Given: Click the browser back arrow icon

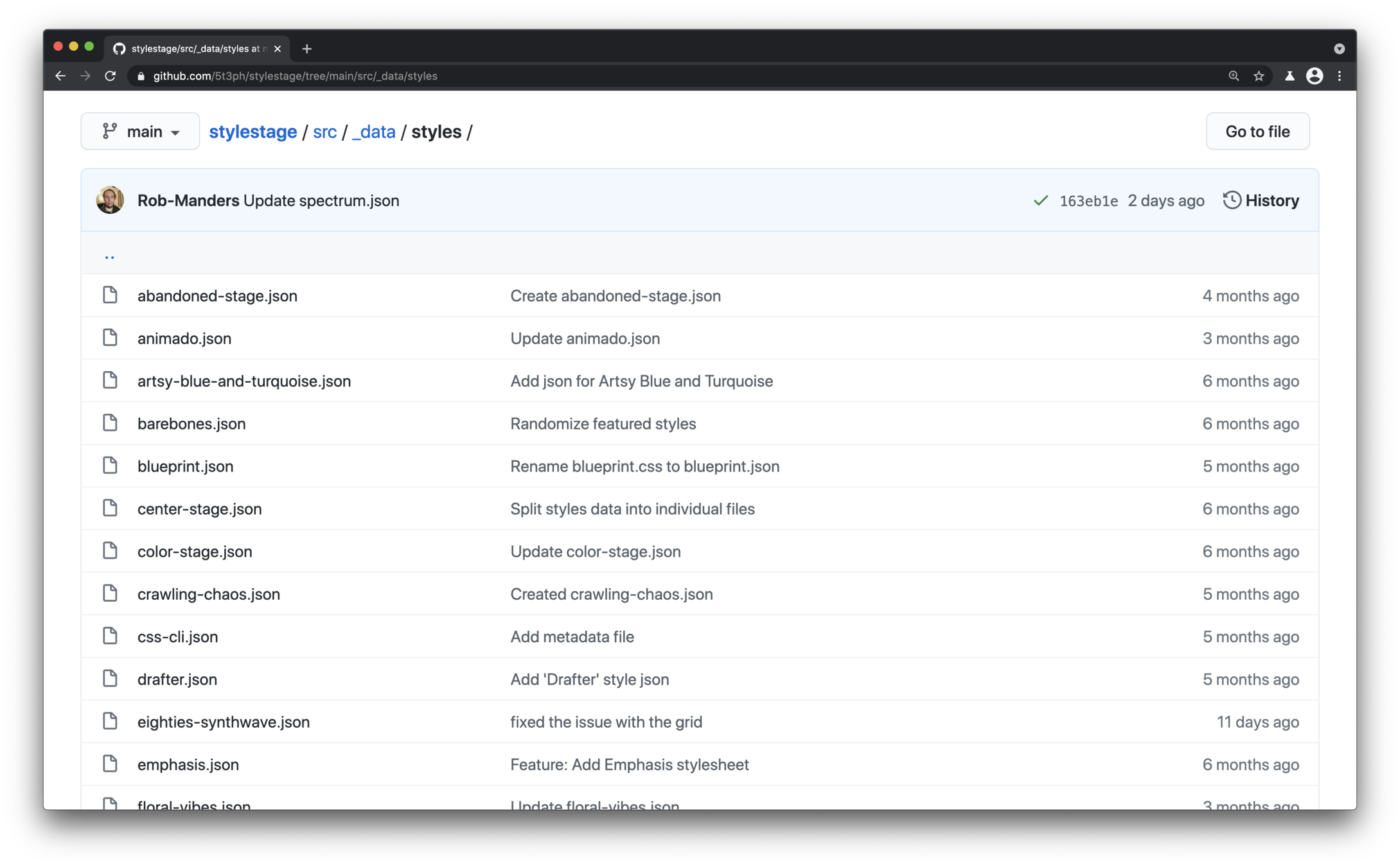Looking at the screenshot, I should coord(60,76).
